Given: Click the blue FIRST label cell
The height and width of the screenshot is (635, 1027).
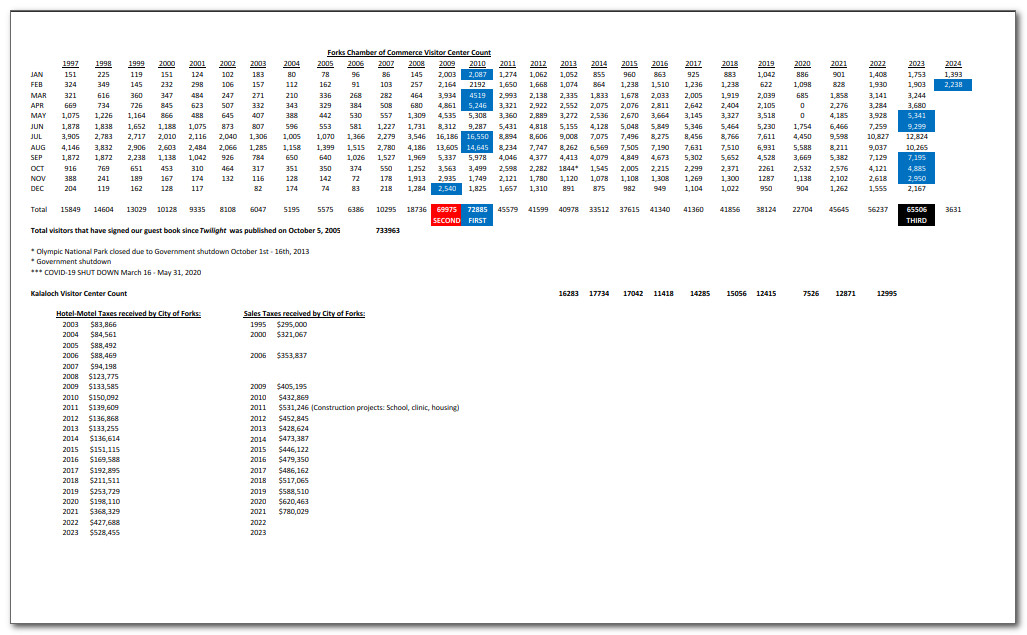Looking at the screenshot, I should [477, 220].
